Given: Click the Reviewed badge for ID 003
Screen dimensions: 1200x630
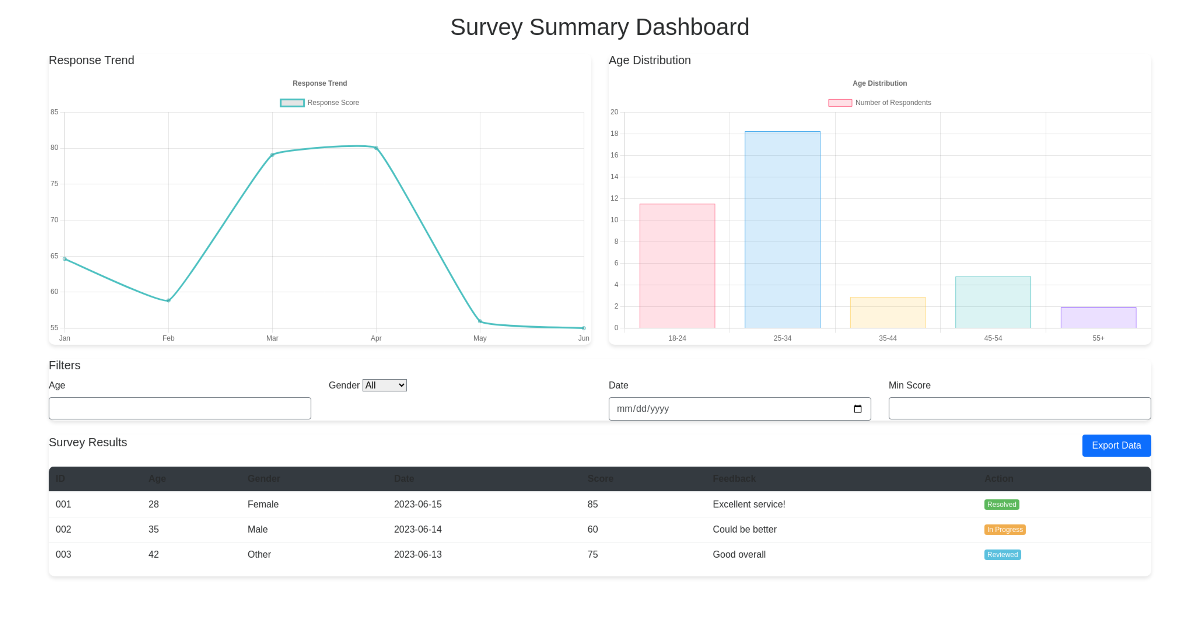Looking at the screenshot, I should click(1002, 554).
